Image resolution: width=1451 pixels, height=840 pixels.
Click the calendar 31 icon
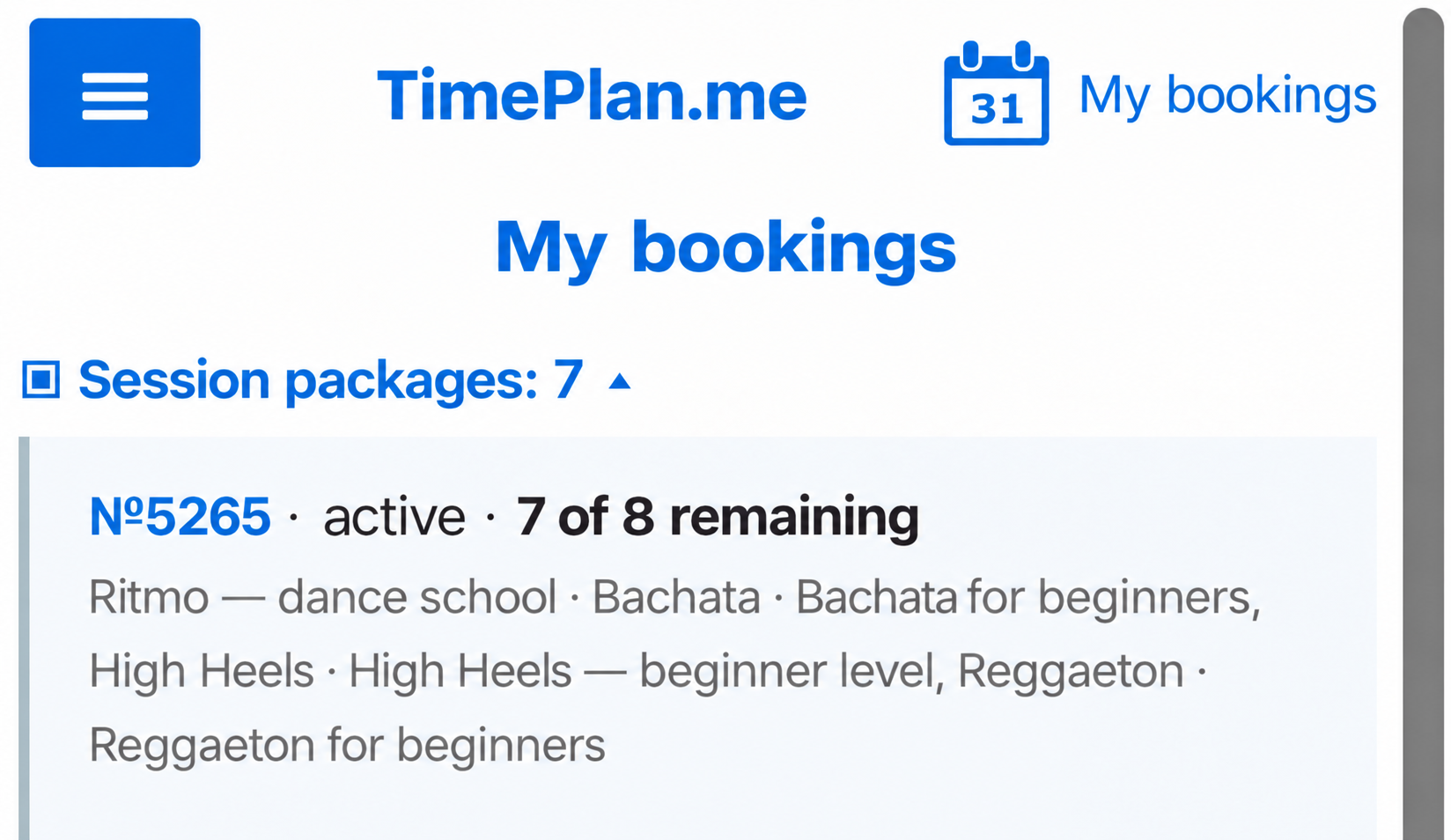click(x=996, y=93)
